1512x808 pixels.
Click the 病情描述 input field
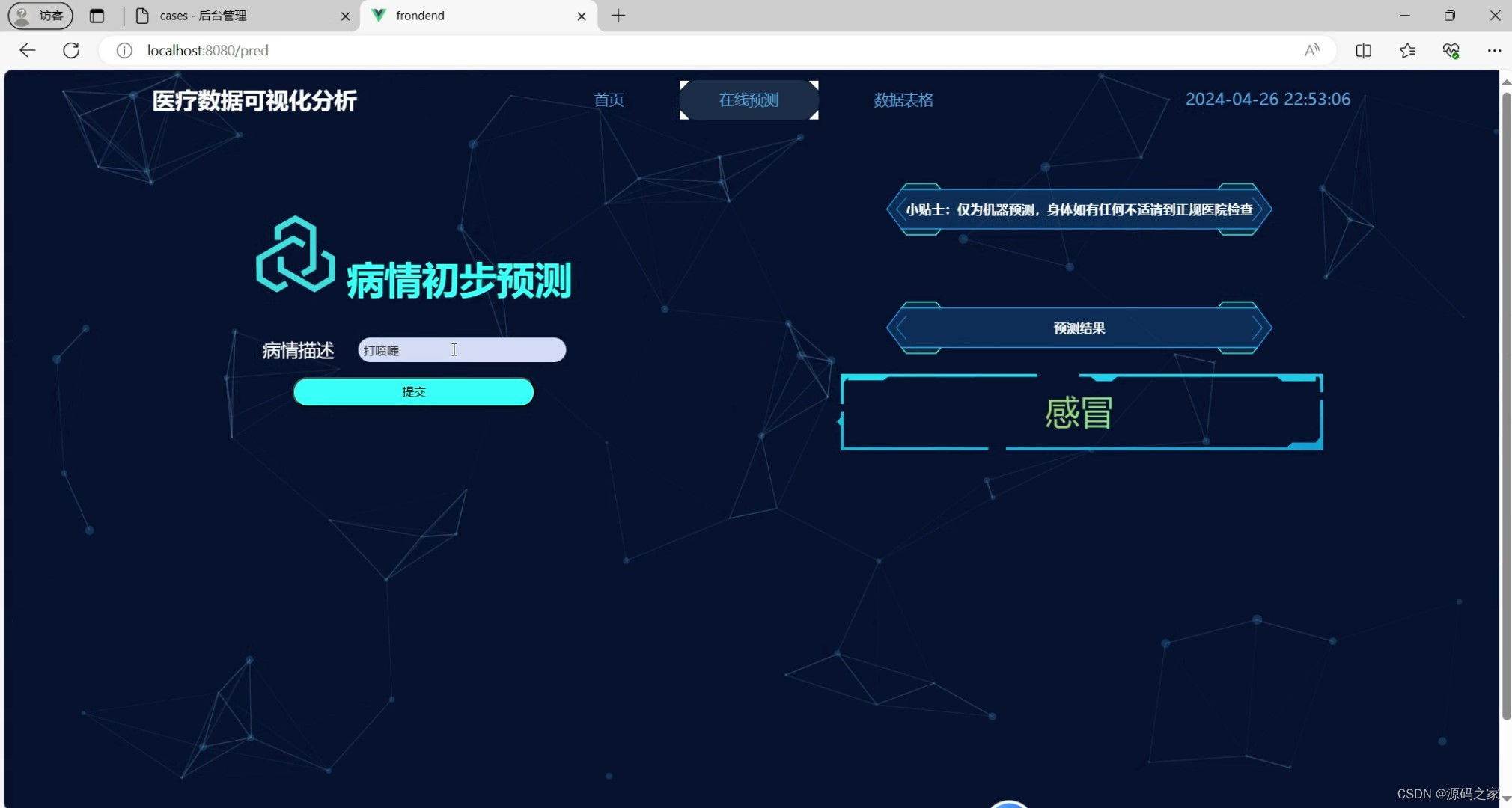click(460, 349)
